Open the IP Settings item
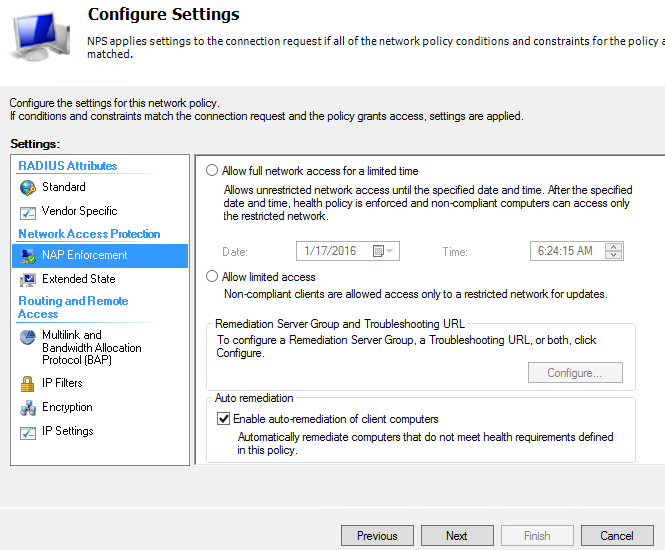 point(100,431)
